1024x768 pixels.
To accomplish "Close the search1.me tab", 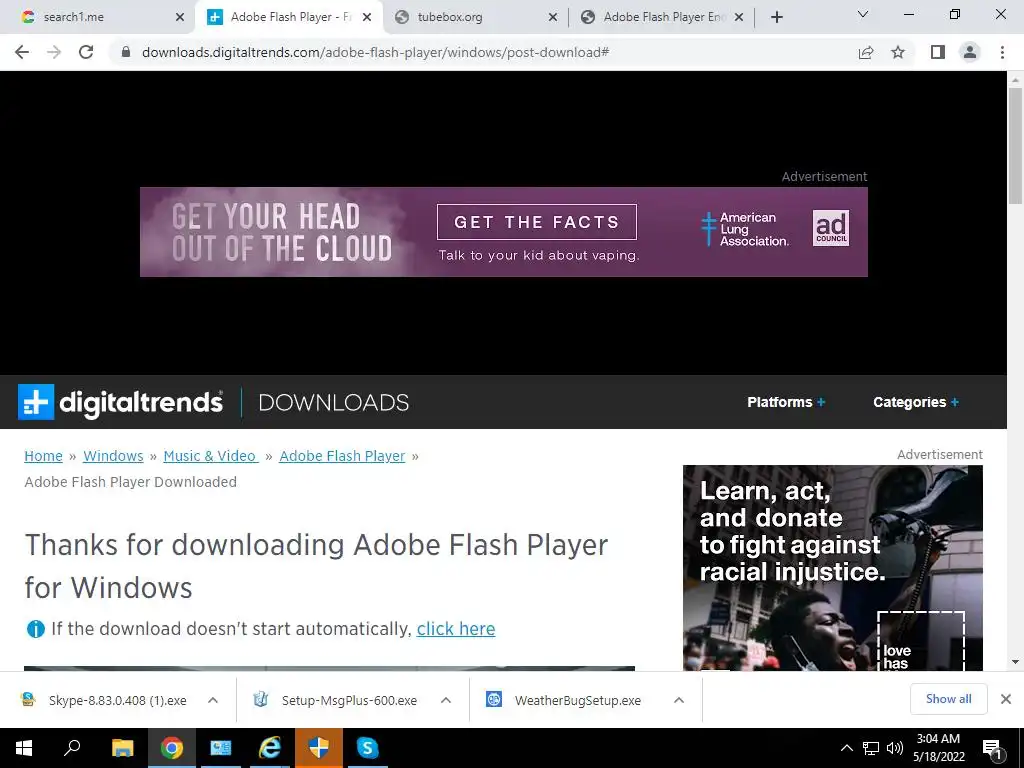I will [x=180, y=17].
